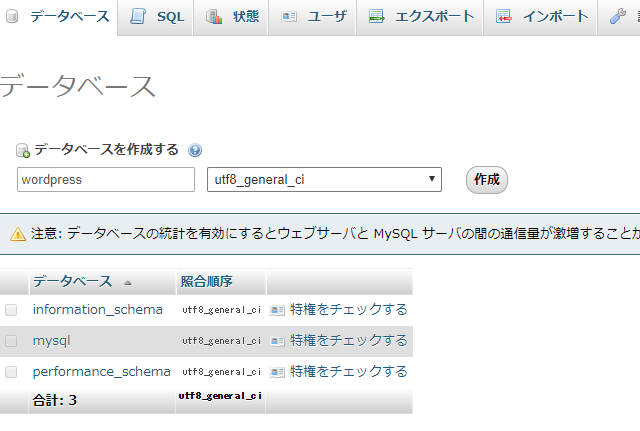
Task: Open the utf8_general_ci collation dropdown
Action: click(x=324, y=180)
